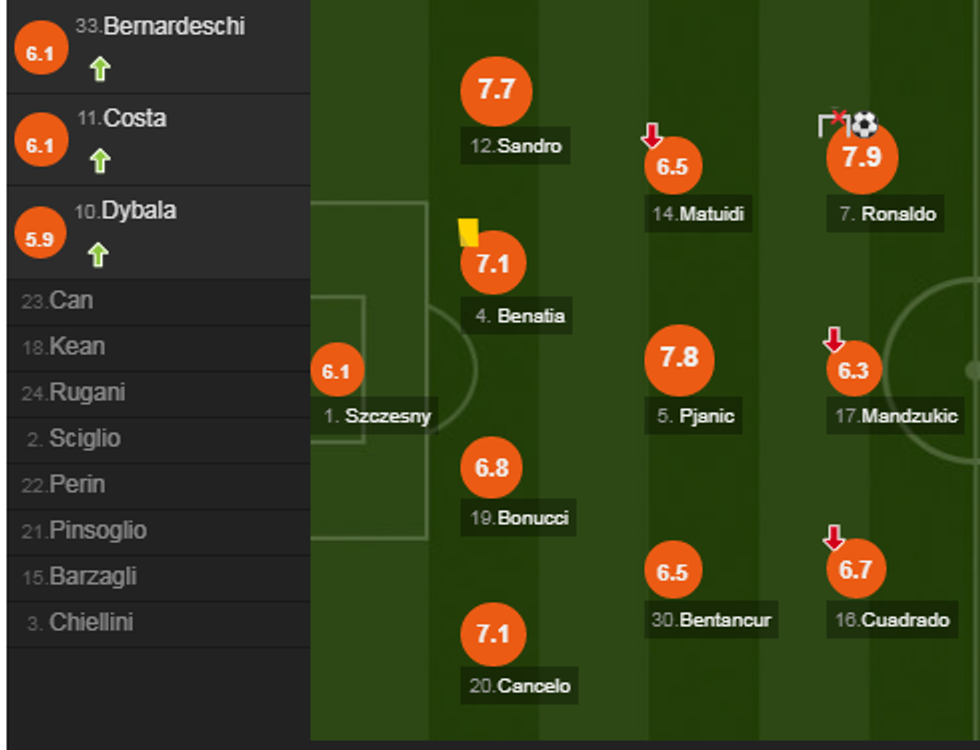This screenshot has width=980, height=750.
Task: Click the green sub-on arrow under Costa
Action: pyautogui.click(x=99, y=160)
